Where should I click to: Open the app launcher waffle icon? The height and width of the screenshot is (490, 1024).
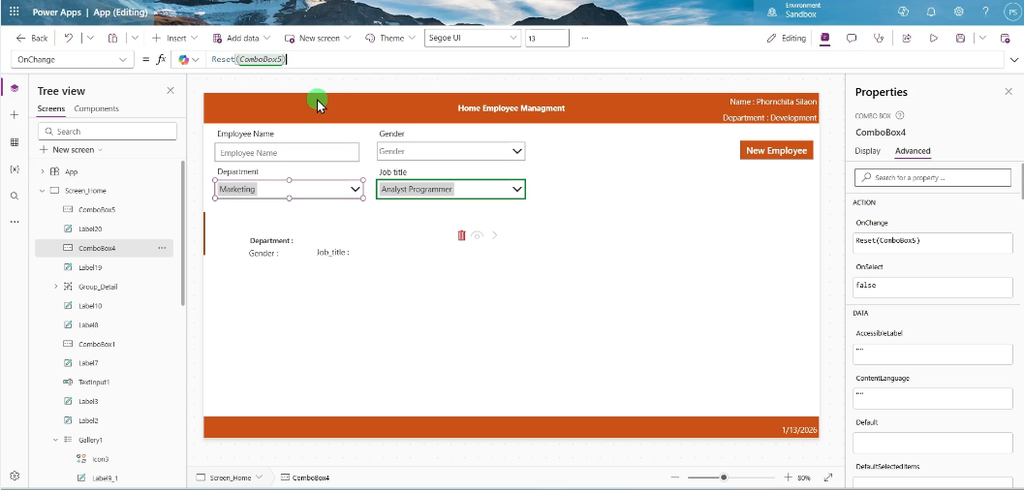(14, 12)
